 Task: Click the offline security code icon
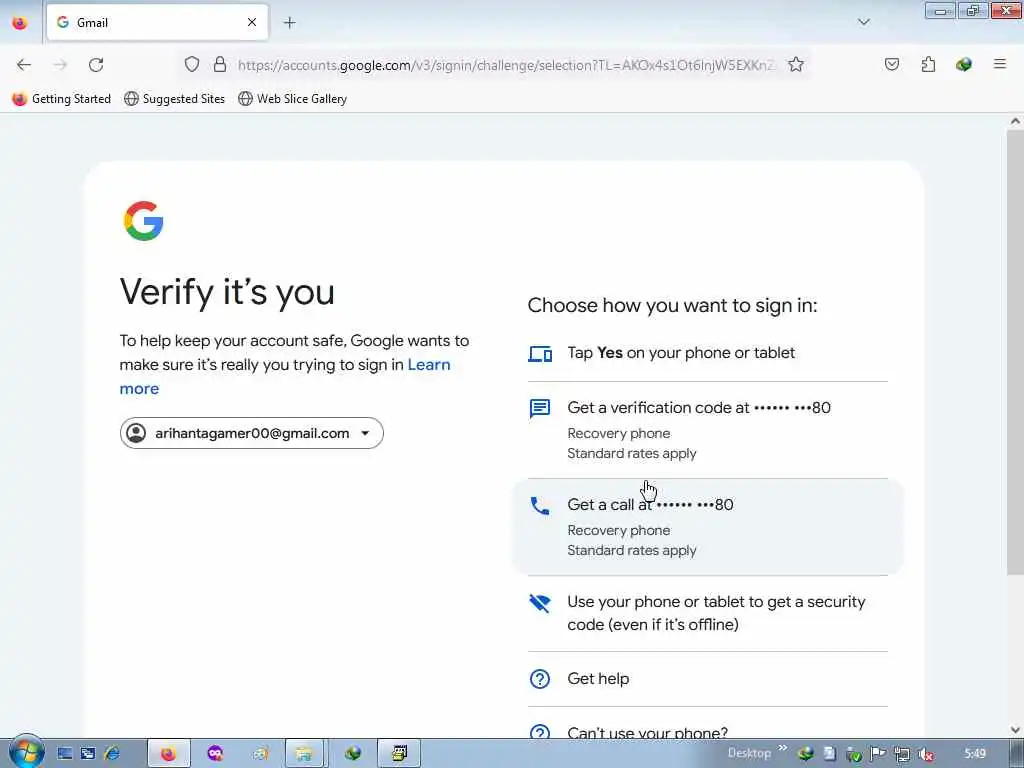coord(539,603)
